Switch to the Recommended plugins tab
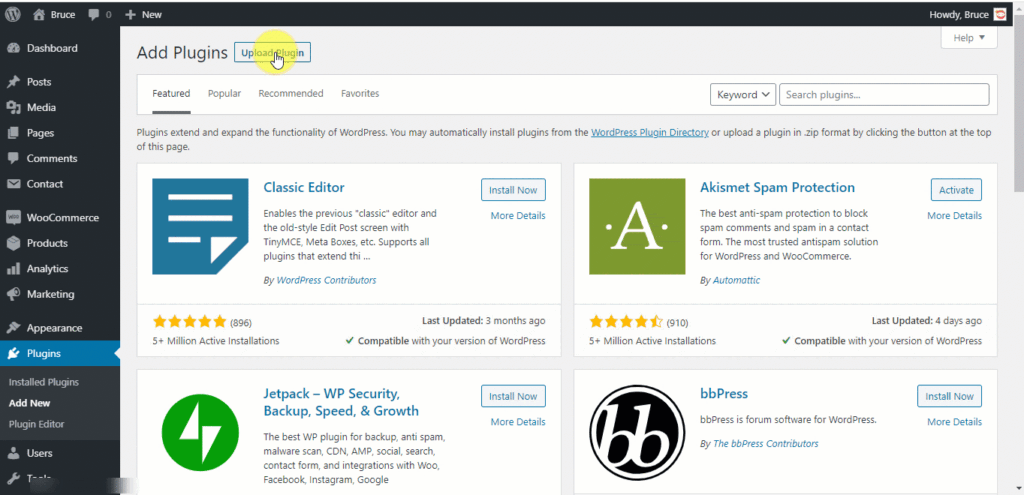This screenshot has height=495, width=1024. tap(290, 93)
